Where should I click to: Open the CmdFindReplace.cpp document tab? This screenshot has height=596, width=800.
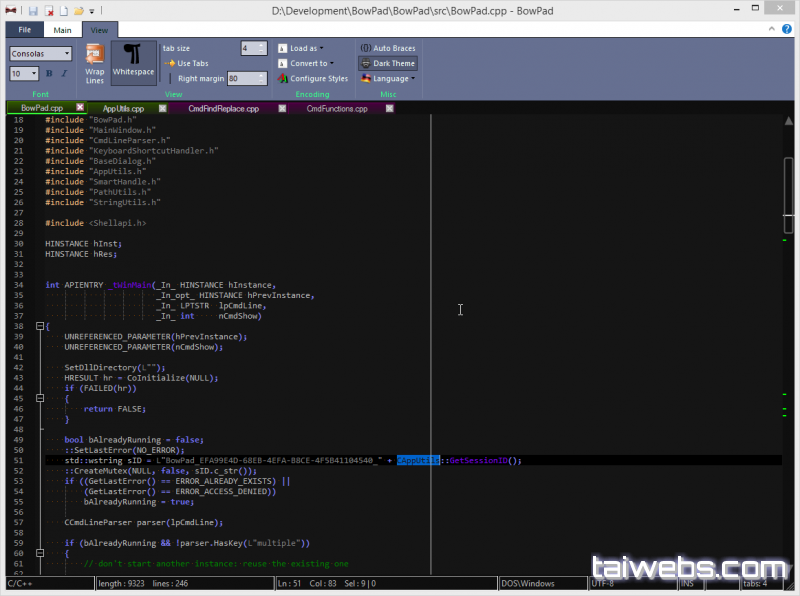[x=224, y=108]
